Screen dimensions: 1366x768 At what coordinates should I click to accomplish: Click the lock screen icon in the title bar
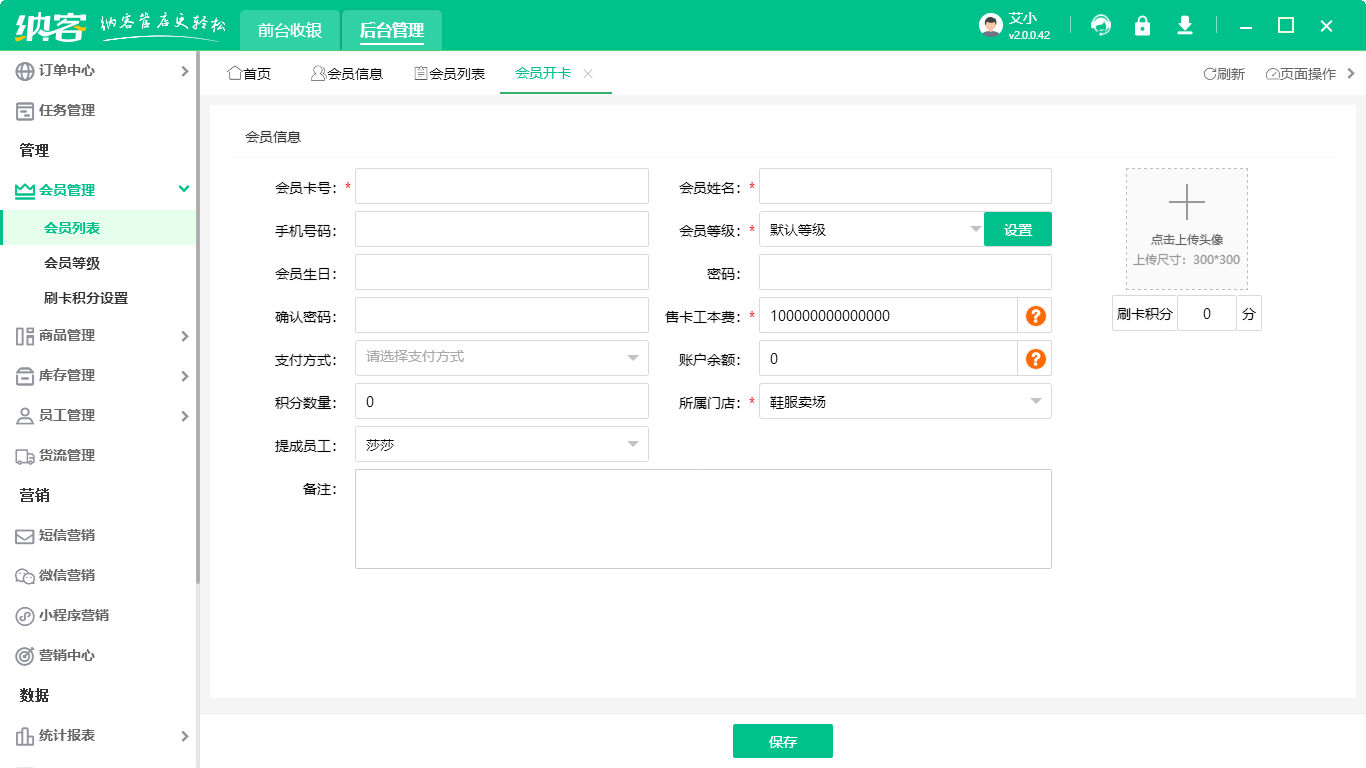click(x=1142, y=25)
